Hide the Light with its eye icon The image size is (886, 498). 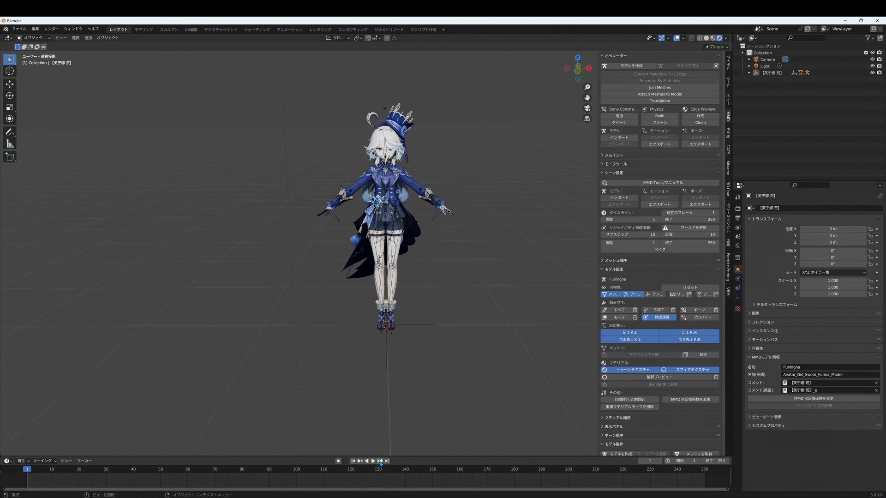(x=872, y=66)
